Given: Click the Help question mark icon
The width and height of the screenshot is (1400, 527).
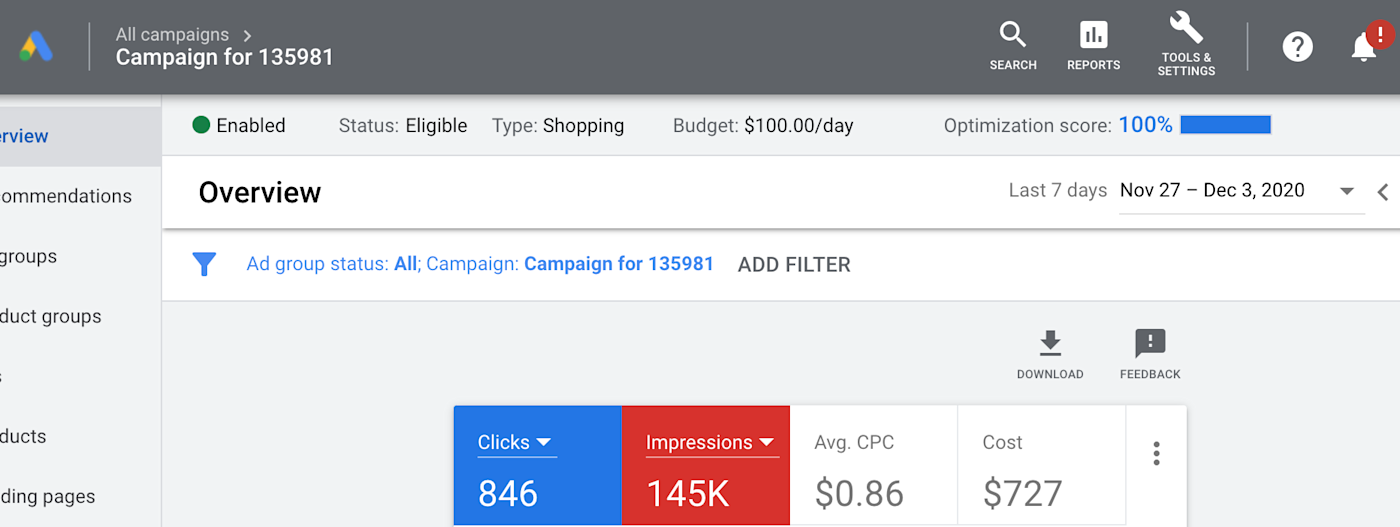Looking at the screenshot, I should pyautogui.click(x=1297, y=46).
